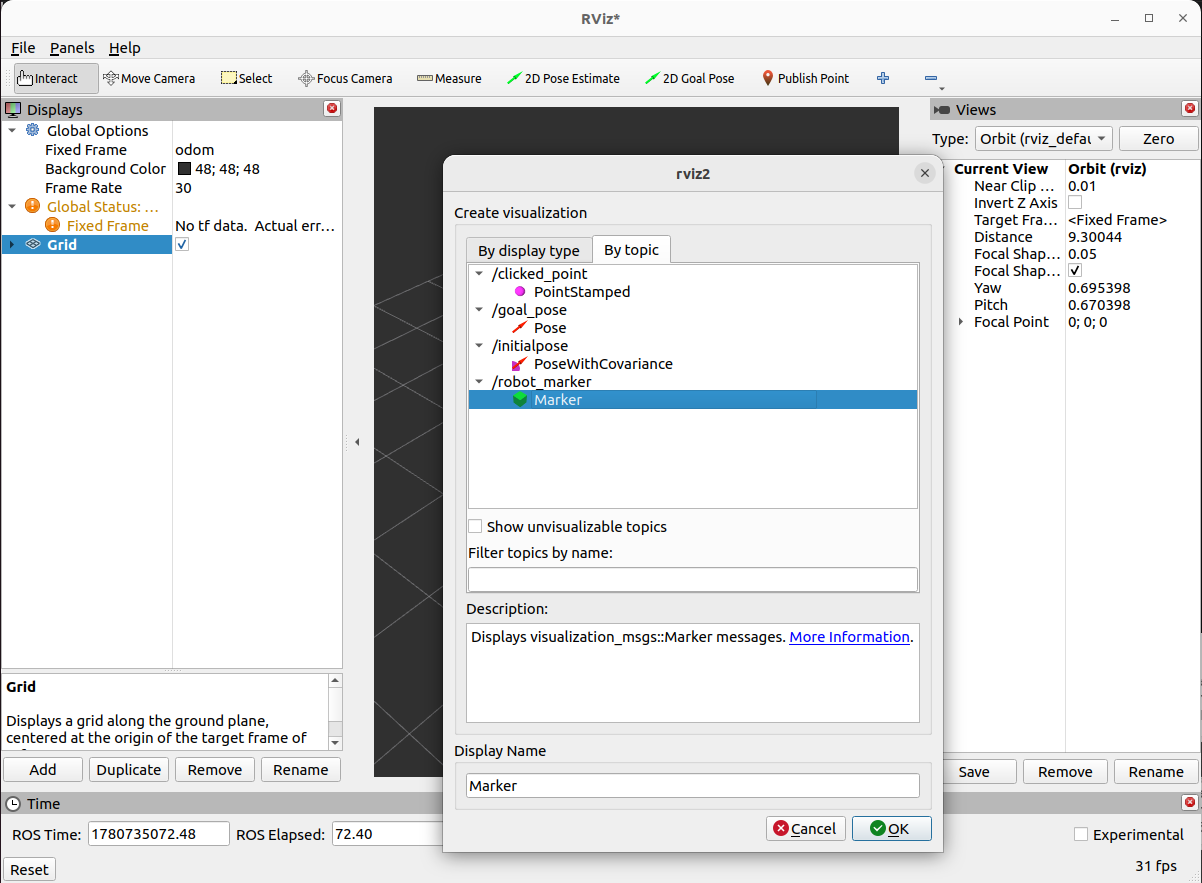The width and height of the screenshot is (1202, 883).
Task: Collapse the /initialpose topic
Action: tap(480, 346)
